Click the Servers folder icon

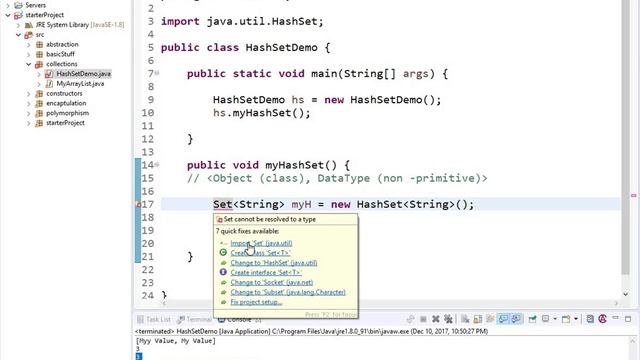18,5
